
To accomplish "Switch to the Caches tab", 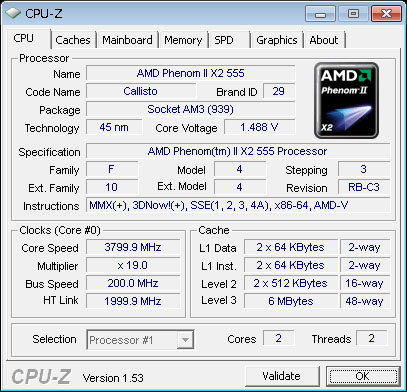I will (x=73, y=40).
